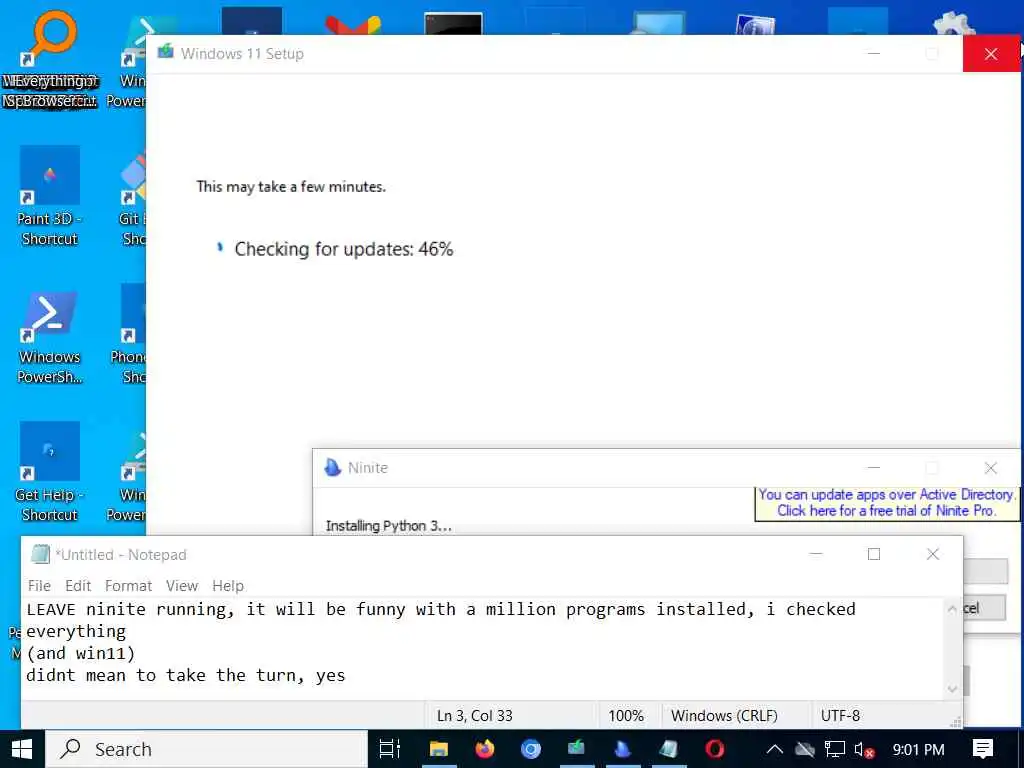Click the crossed-out cloud tray icon
The height and width of the screenshot is (768, 1024).
point(805,750)
